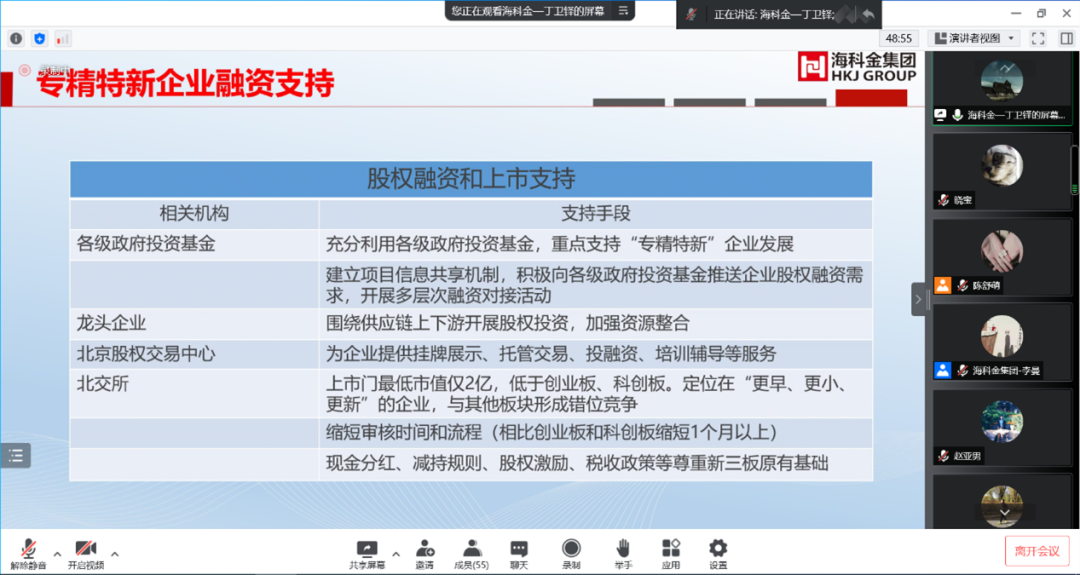The width and height of the screenshot is (1080, 575).
Task: Click the red Leave Meeting (离开会议) button
Action: pyautogui.click(x=1037, y=550)
